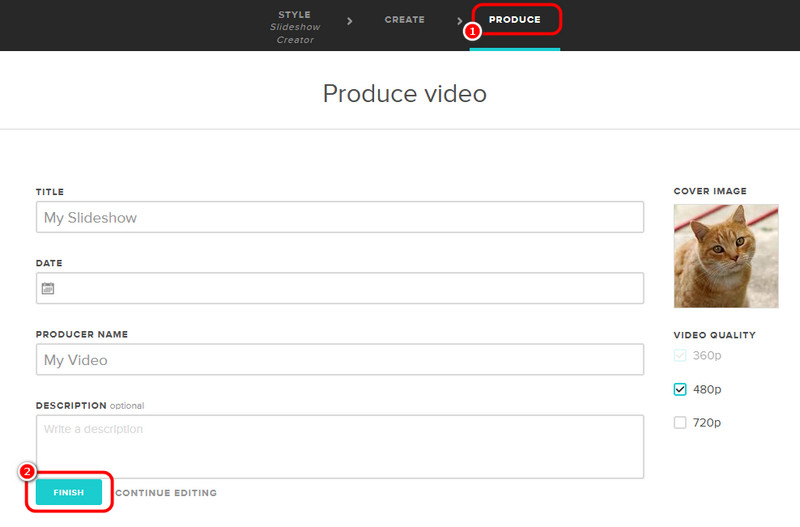800x527 pixels.
Task: Enable 720p video quality
Action: click(680, 422)
